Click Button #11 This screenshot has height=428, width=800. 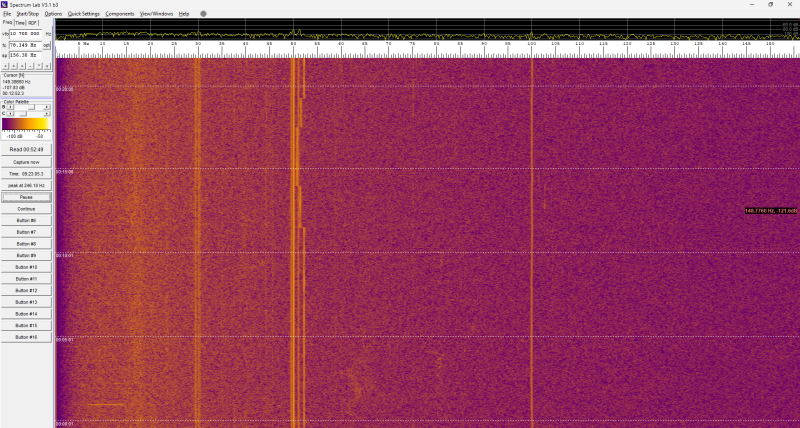tap(26, 279)
